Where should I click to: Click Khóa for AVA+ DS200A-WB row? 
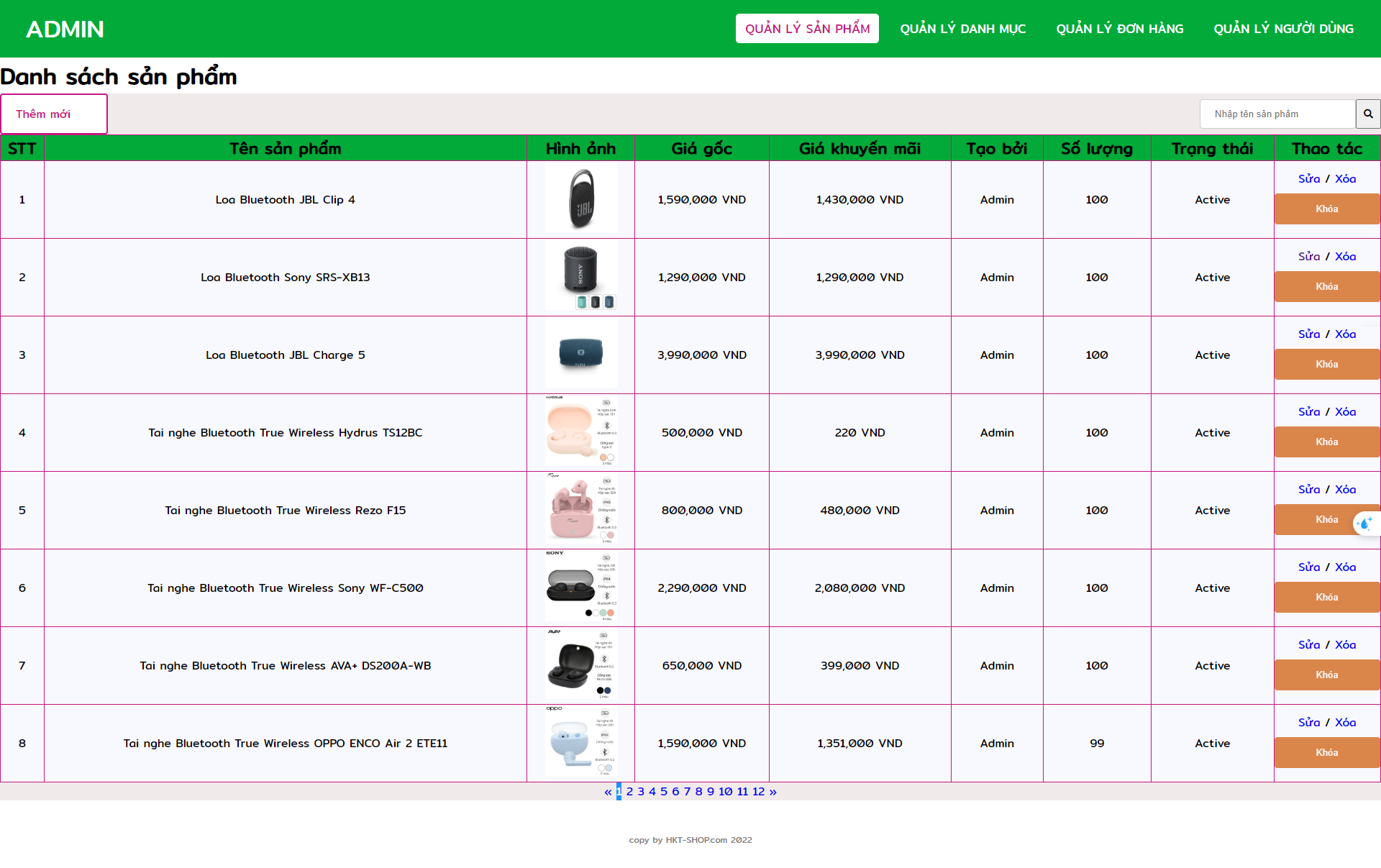[1327, 675]
